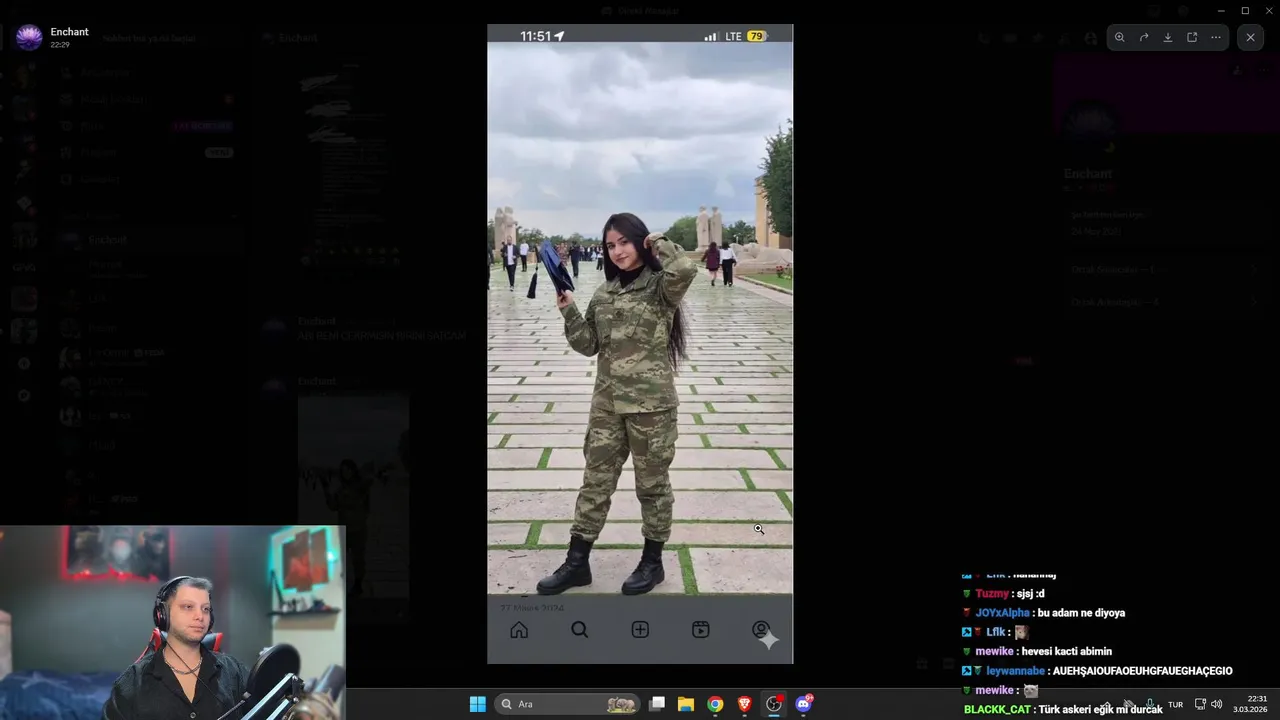Viewport: 1280px width, 720px height.
Task: Tap the Instagram Profile icon in the photo
Action: [x=761, y=630]
